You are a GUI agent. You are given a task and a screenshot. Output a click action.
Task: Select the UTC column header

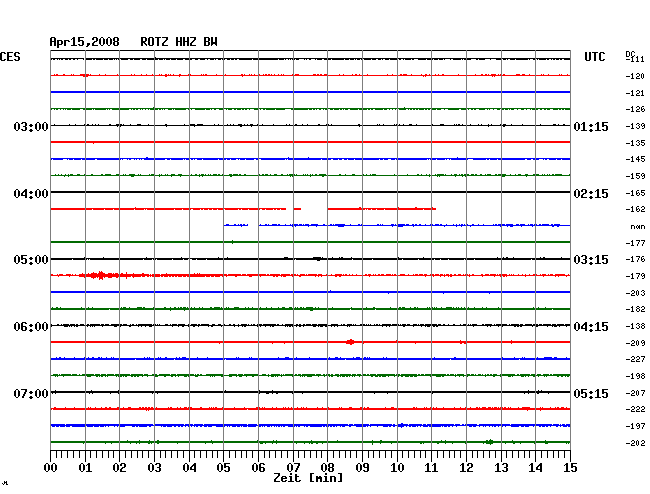coord(594,57)
